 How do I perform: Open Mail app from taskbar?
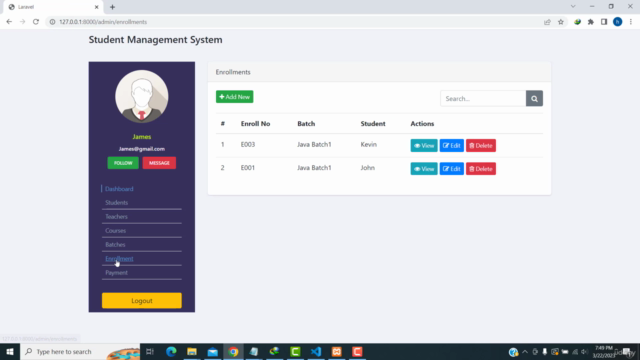(x=213, y=351)
